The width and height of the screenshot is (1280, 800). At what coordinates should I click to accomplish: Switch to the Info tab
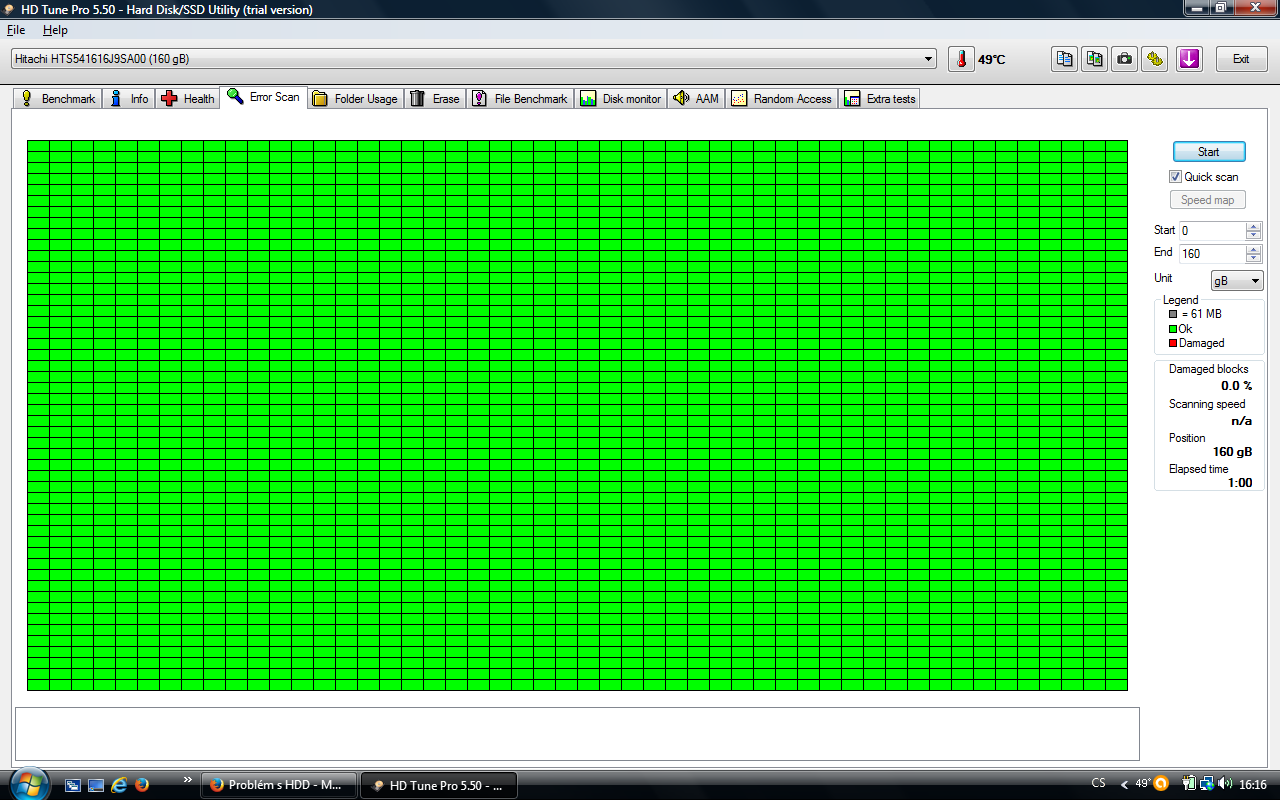[129, 98]
